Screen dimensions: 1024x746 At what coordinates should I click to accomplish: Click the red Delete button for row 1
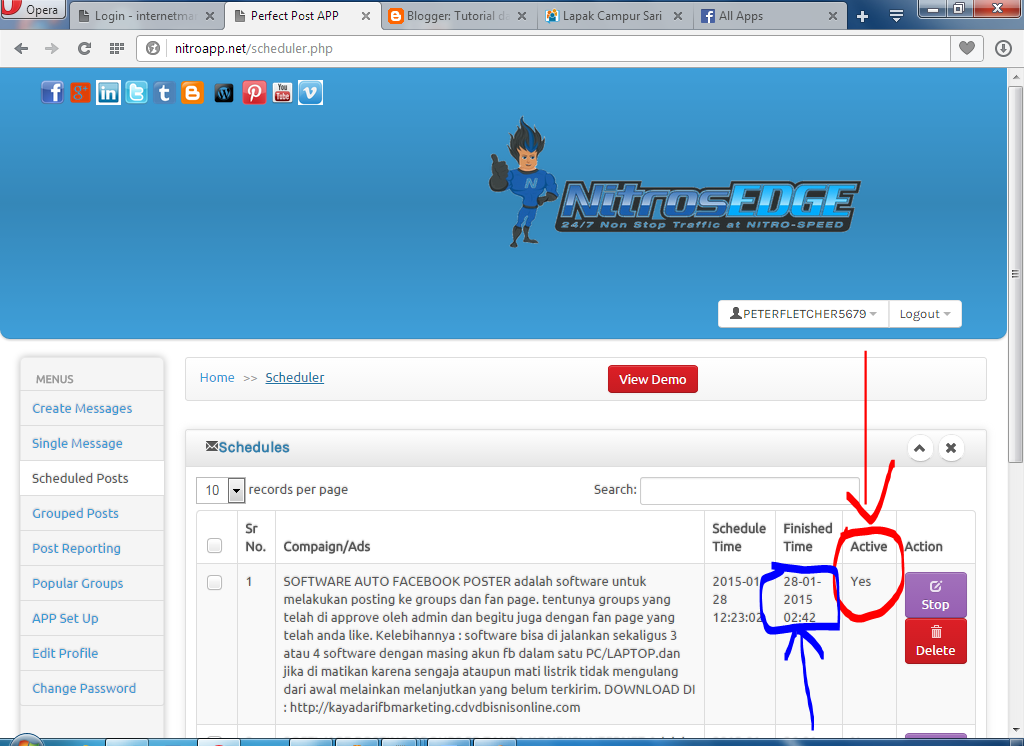(935, 641)
